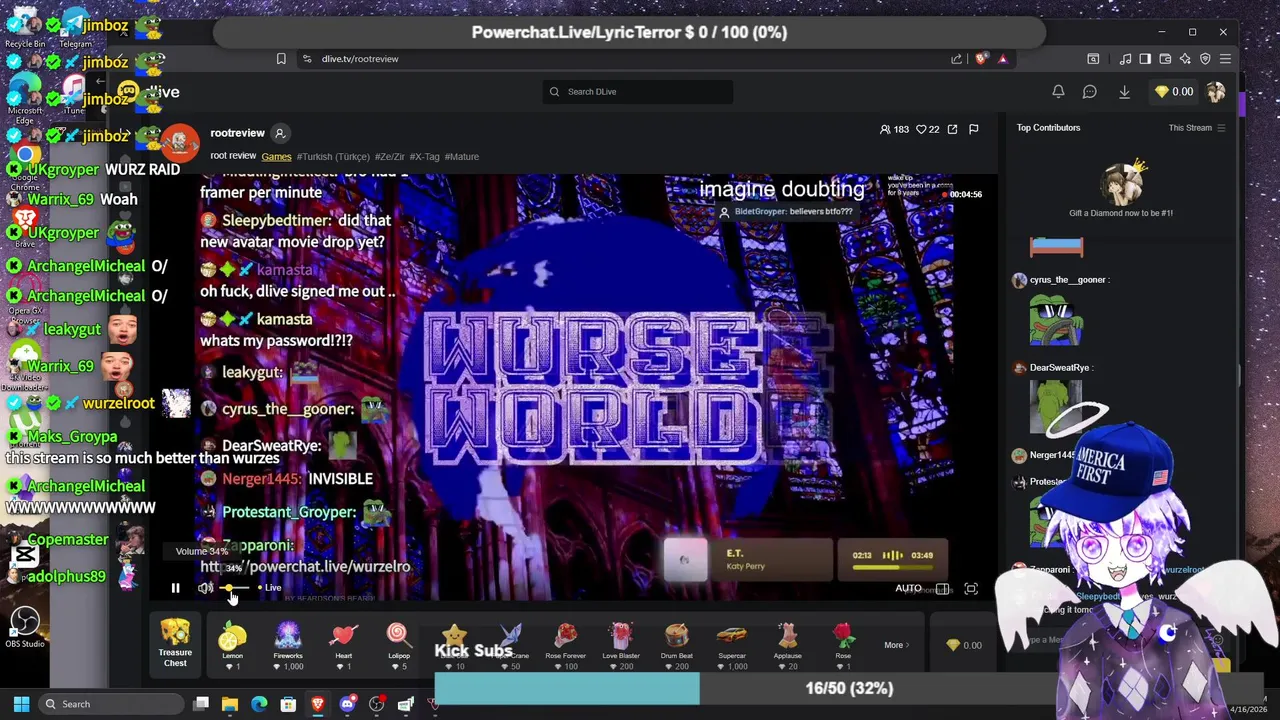
Task: Open user profile avatar menu
Action: coord(1216,92)
